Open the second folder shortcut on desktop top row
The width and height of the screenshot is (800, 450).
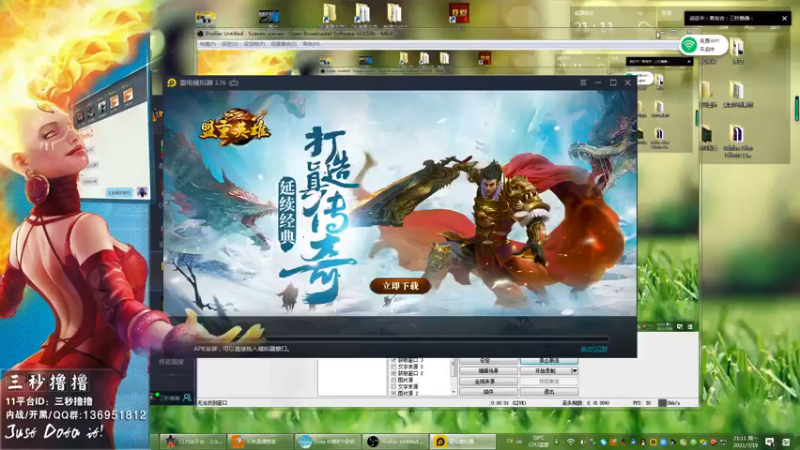pyautogui.click(x=362, y=15)
